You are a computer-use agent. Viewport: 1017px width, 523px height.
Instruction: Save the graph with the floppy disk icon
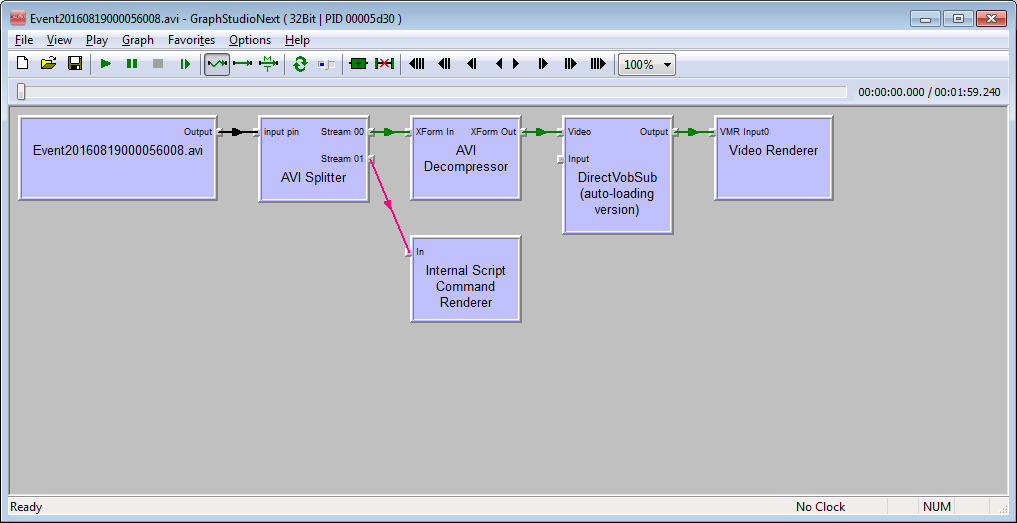pos(75,64)
